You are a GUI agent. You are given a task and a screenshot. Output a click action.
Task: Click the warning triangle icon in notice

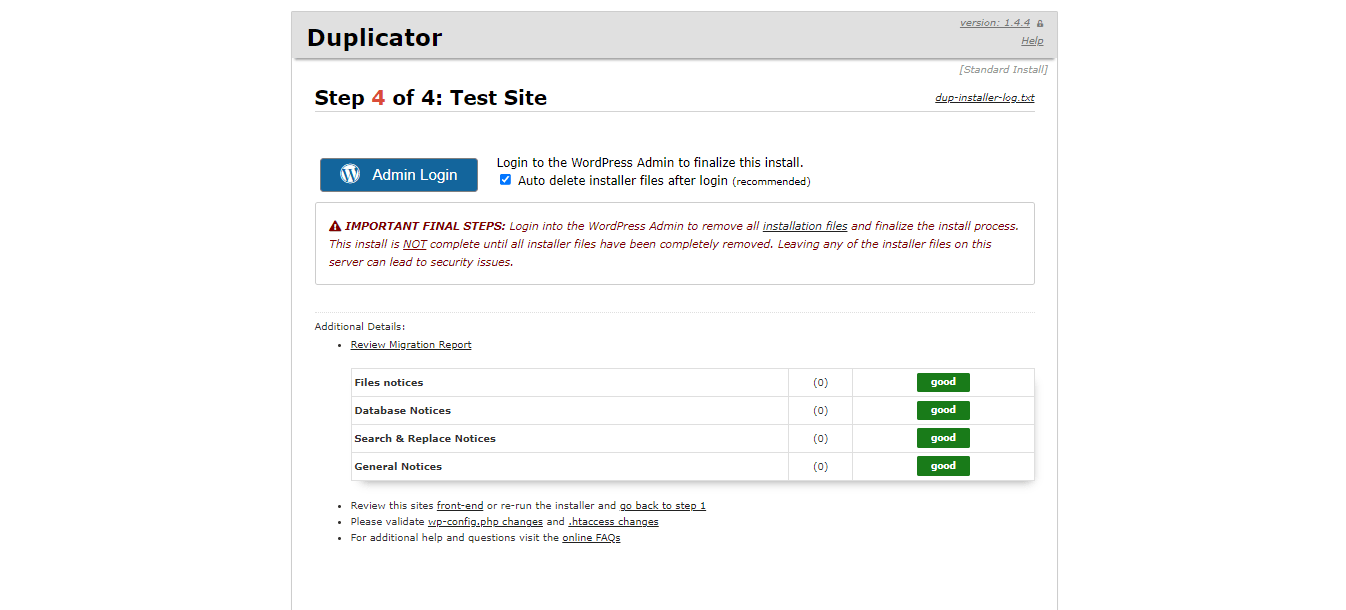335,226
